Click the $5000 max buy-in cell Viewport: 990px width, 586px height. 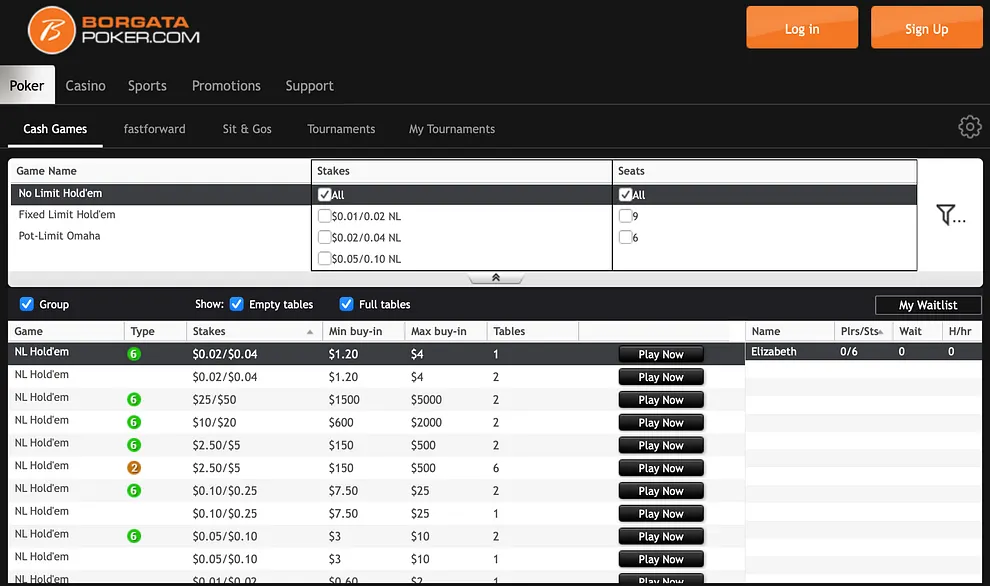426,400
